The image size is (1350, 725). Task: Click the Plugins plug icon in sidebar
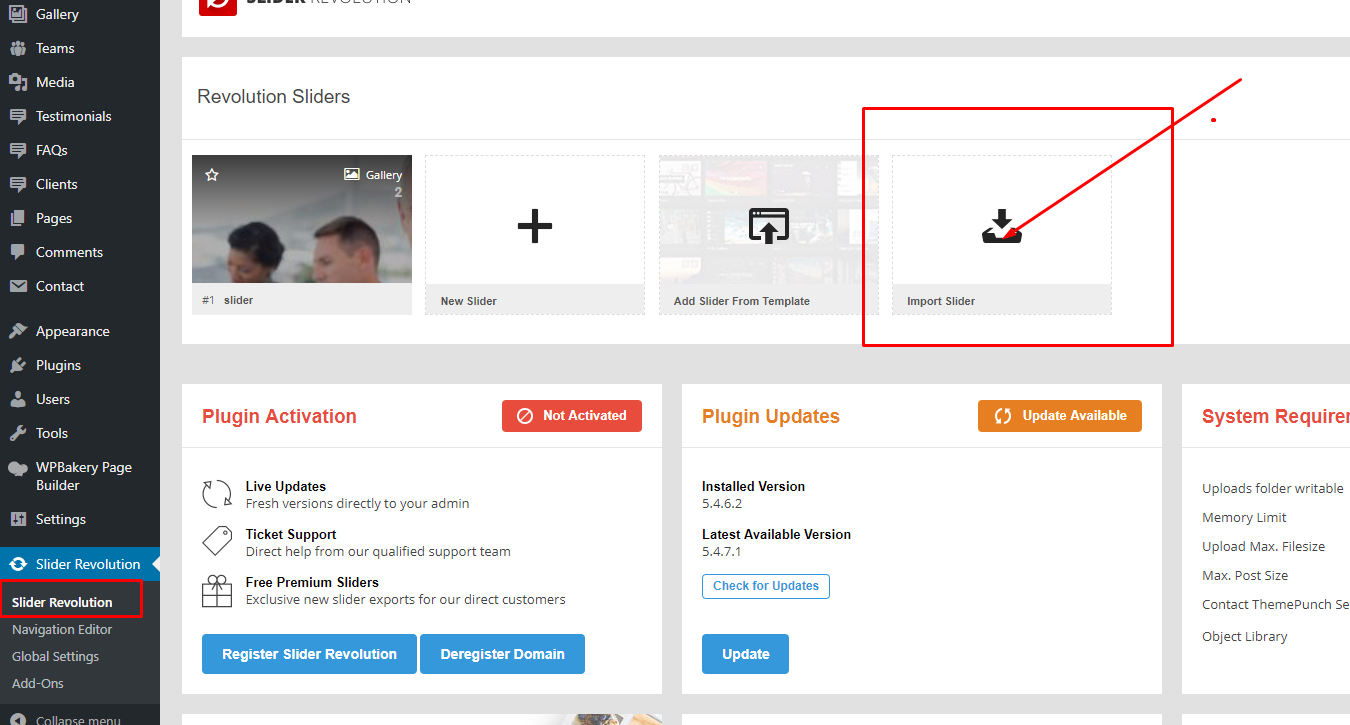[x=18, y=365]
